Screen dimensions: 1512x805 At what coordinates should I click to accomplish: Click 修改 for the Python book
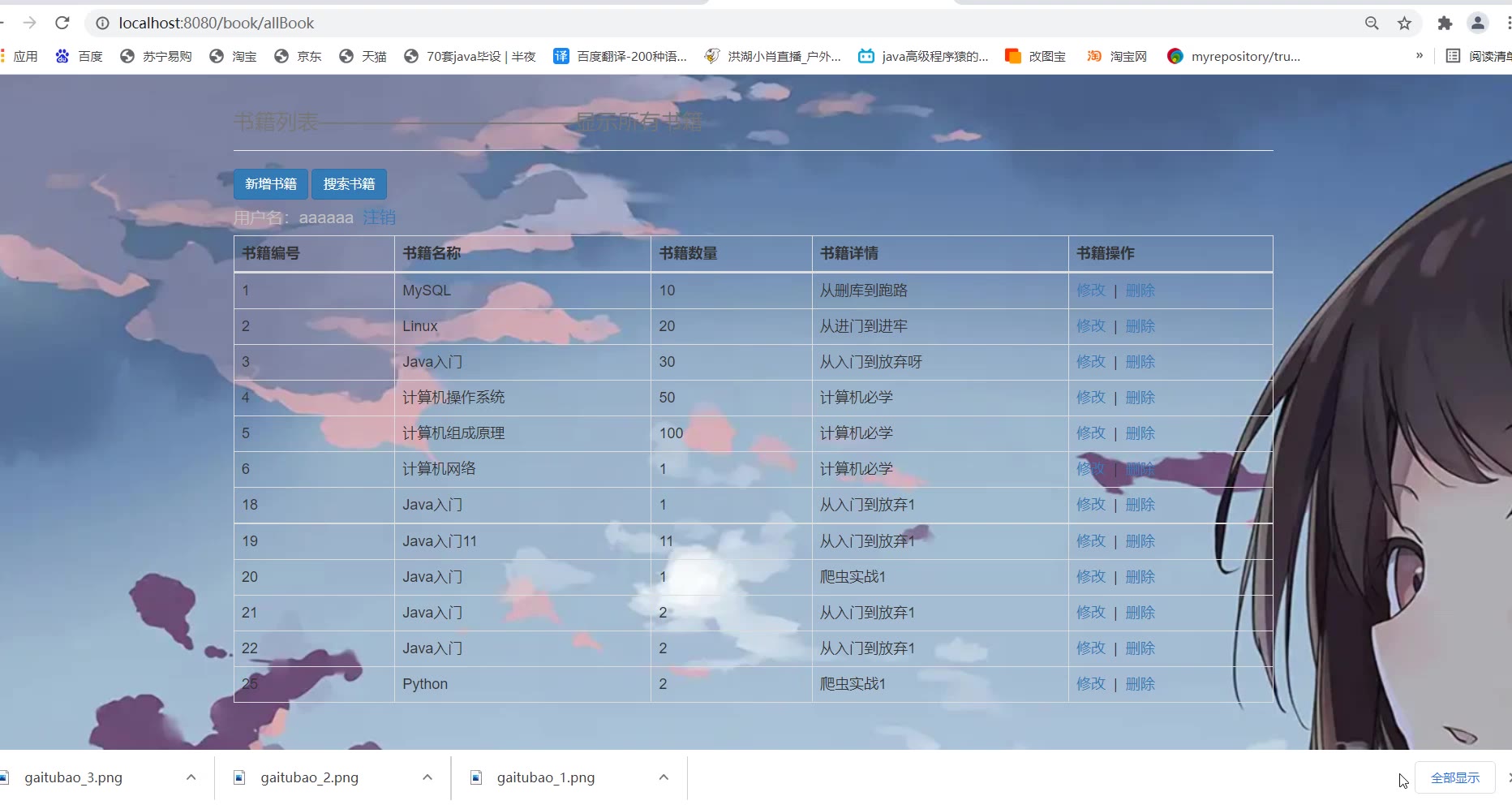pyautogui.click(x=1091, y=684)
